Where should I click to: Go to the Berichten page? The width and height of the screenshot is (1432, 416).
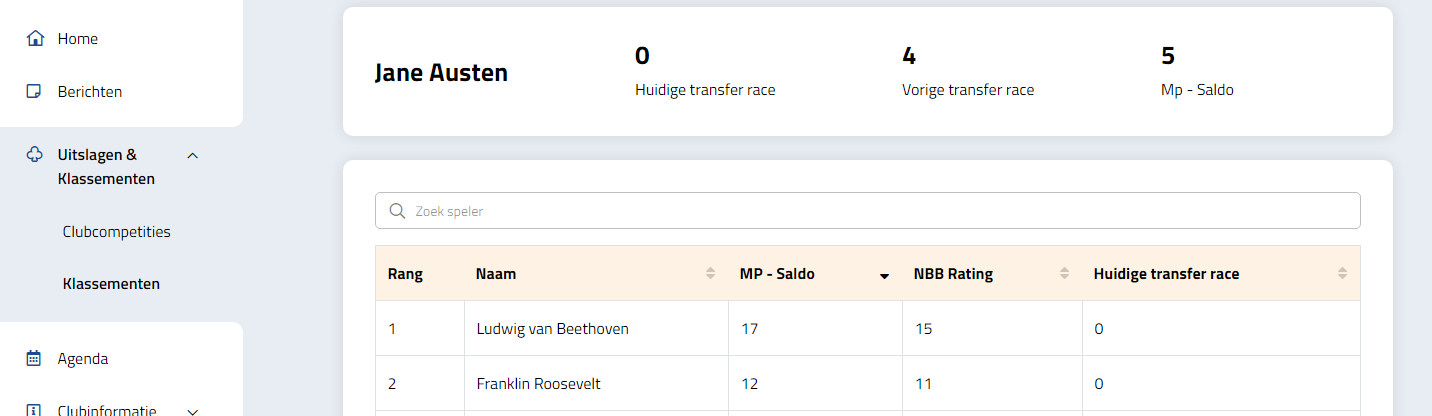[90, 92]
